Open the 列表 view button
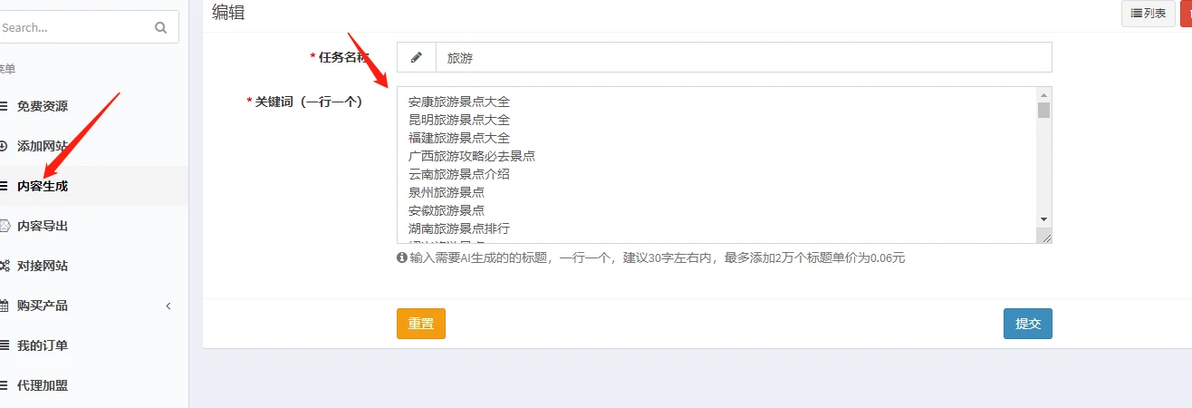 (1147, 13)
